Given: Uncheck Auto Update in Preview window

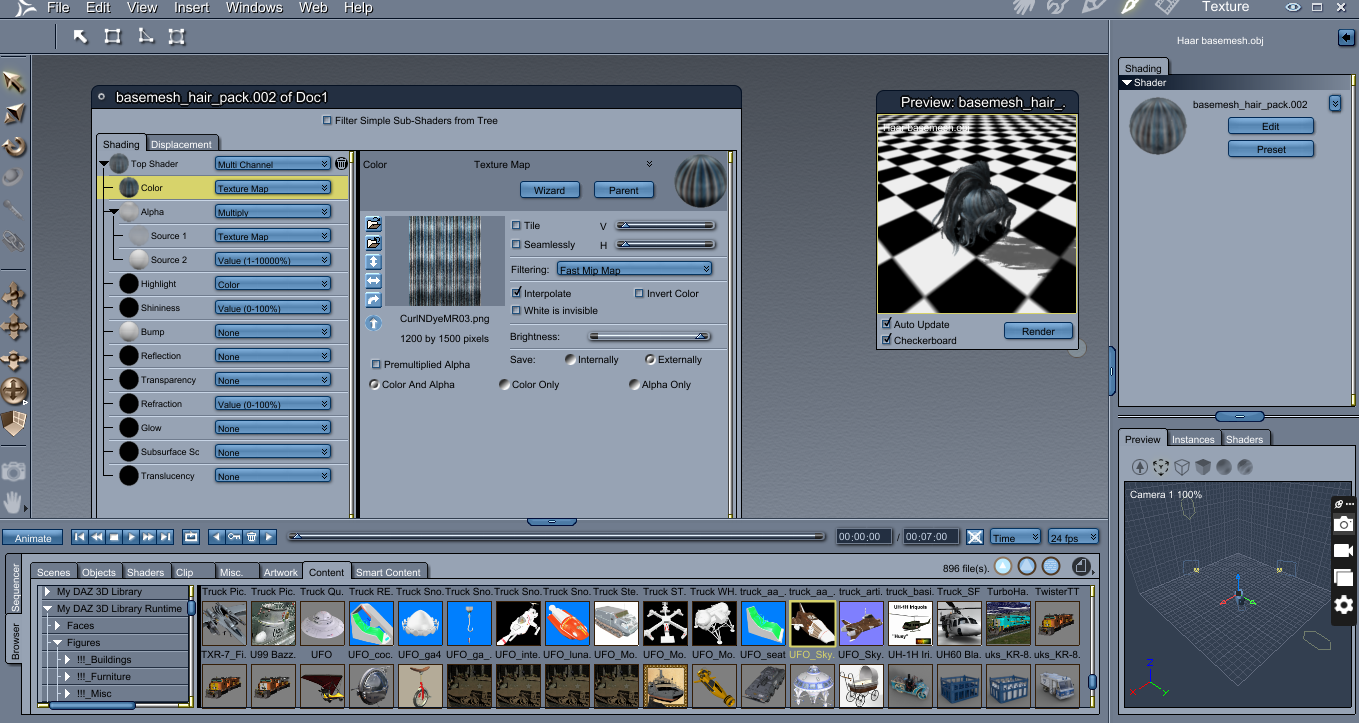Looking at the screenshot, I should tap(886, 324).
